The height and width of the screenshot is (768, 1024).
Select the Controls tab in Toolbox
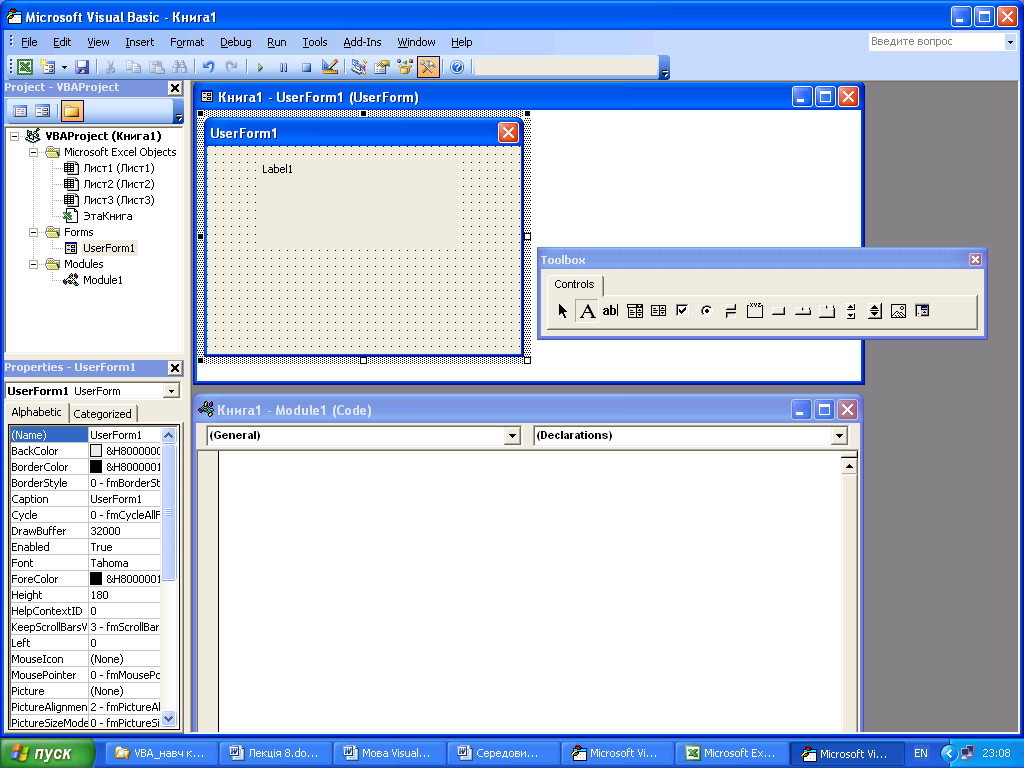[x=574, y=284]
